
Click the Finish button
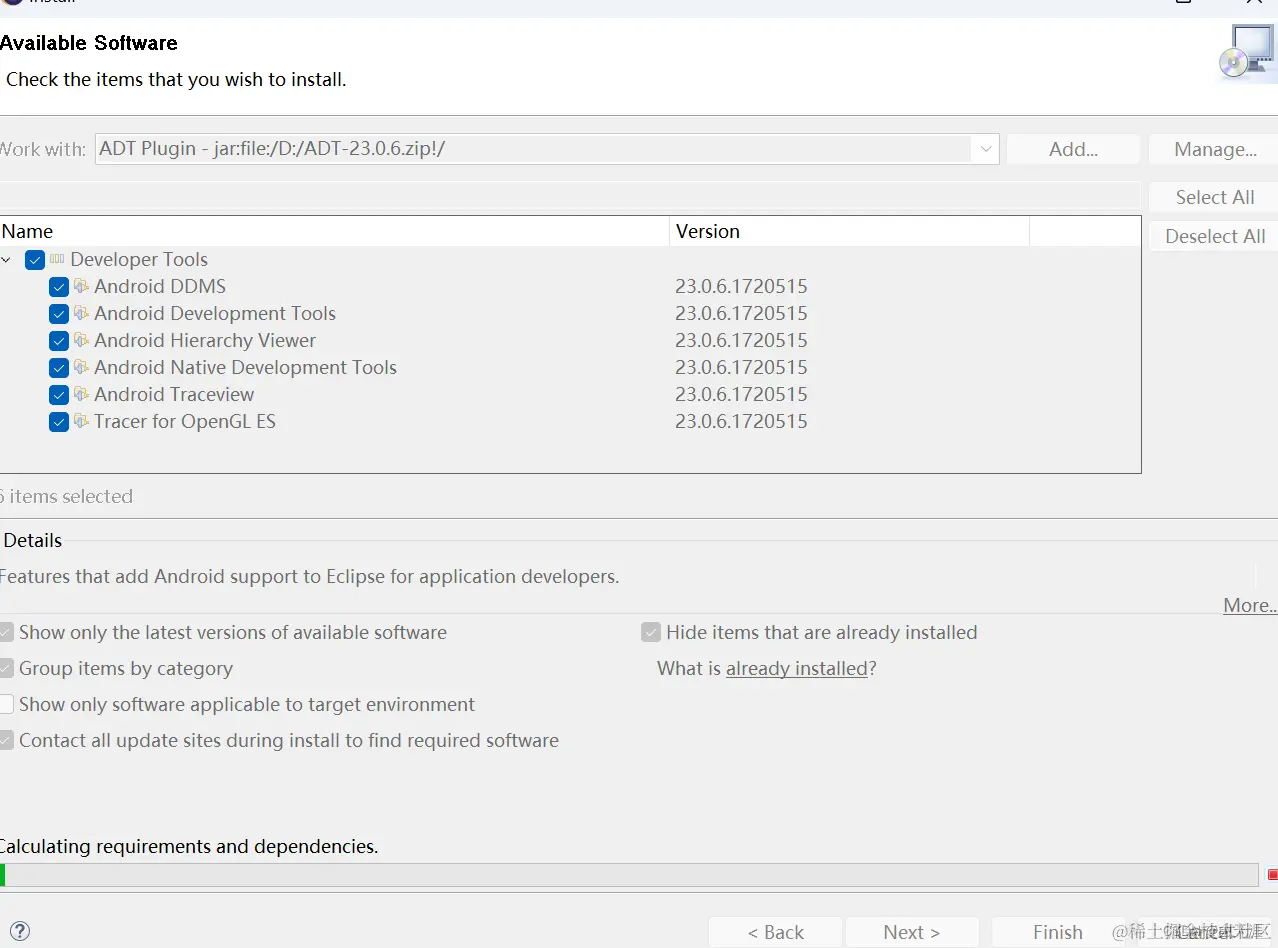tap(1058, 932)
